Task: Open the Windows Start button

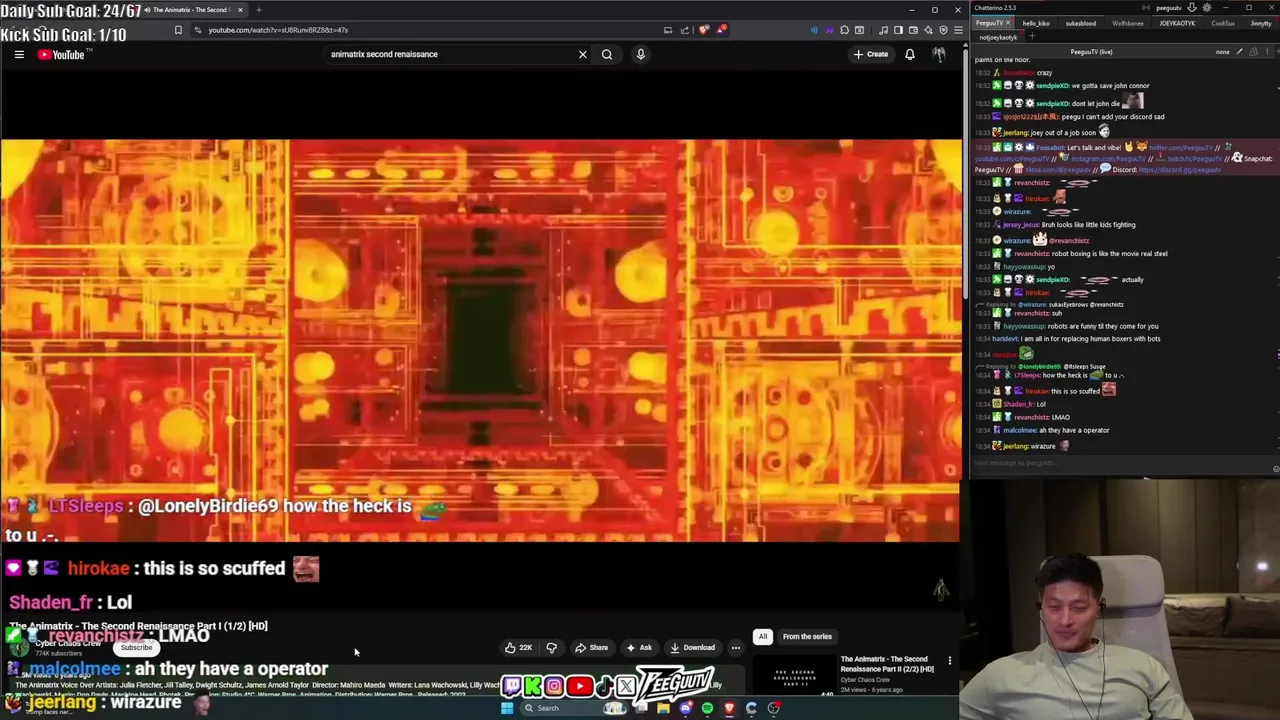Action: coord(507,708)
